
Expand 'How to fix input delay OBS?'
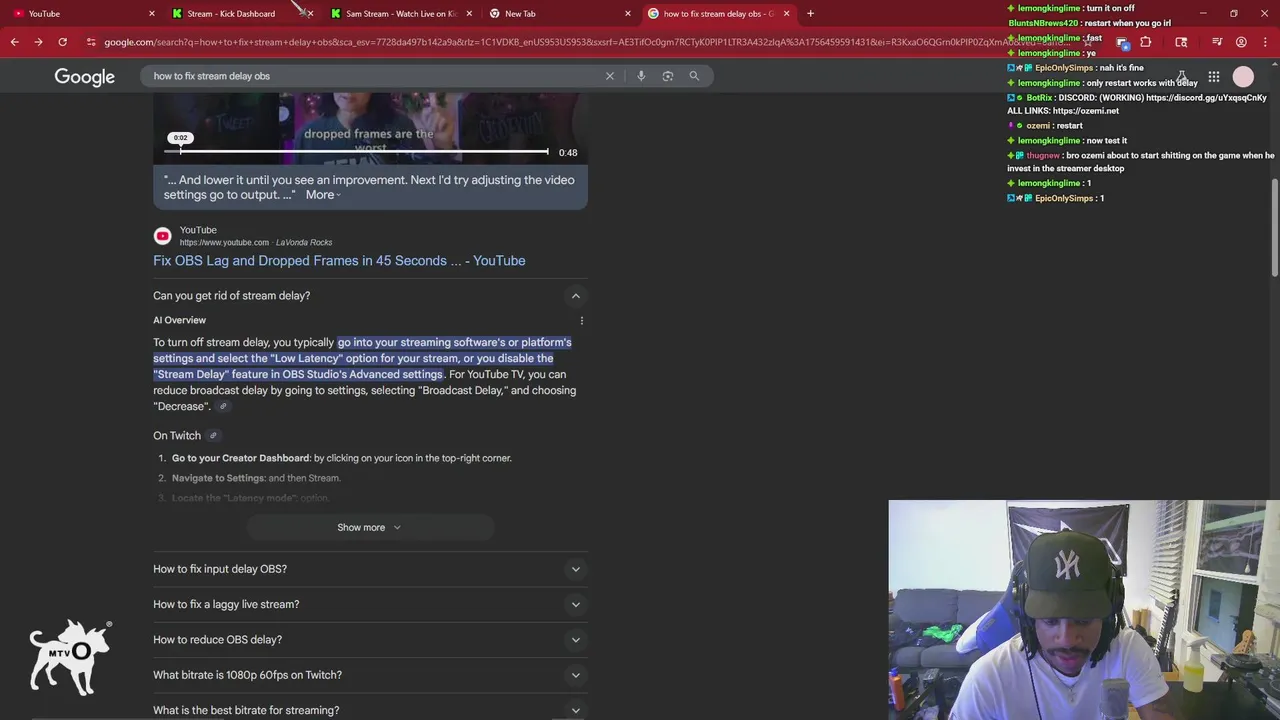click(370, 569)
